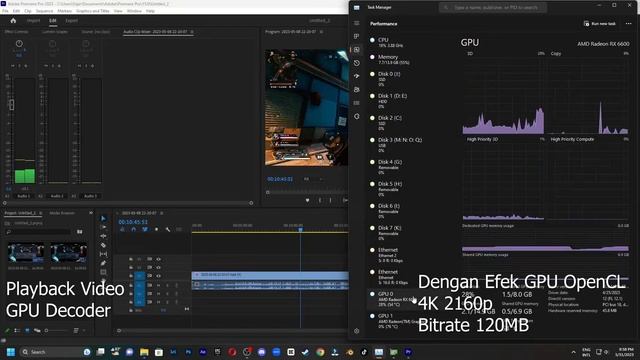
Task: Toggle Snap in timeline
Action: [133, 229]
